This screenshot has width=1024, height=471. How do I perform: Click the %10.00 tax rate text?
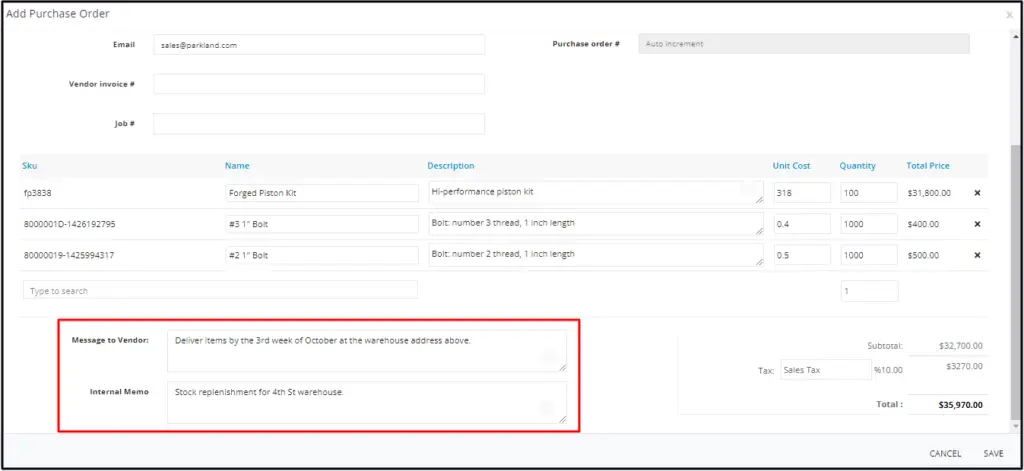point(888,370)
